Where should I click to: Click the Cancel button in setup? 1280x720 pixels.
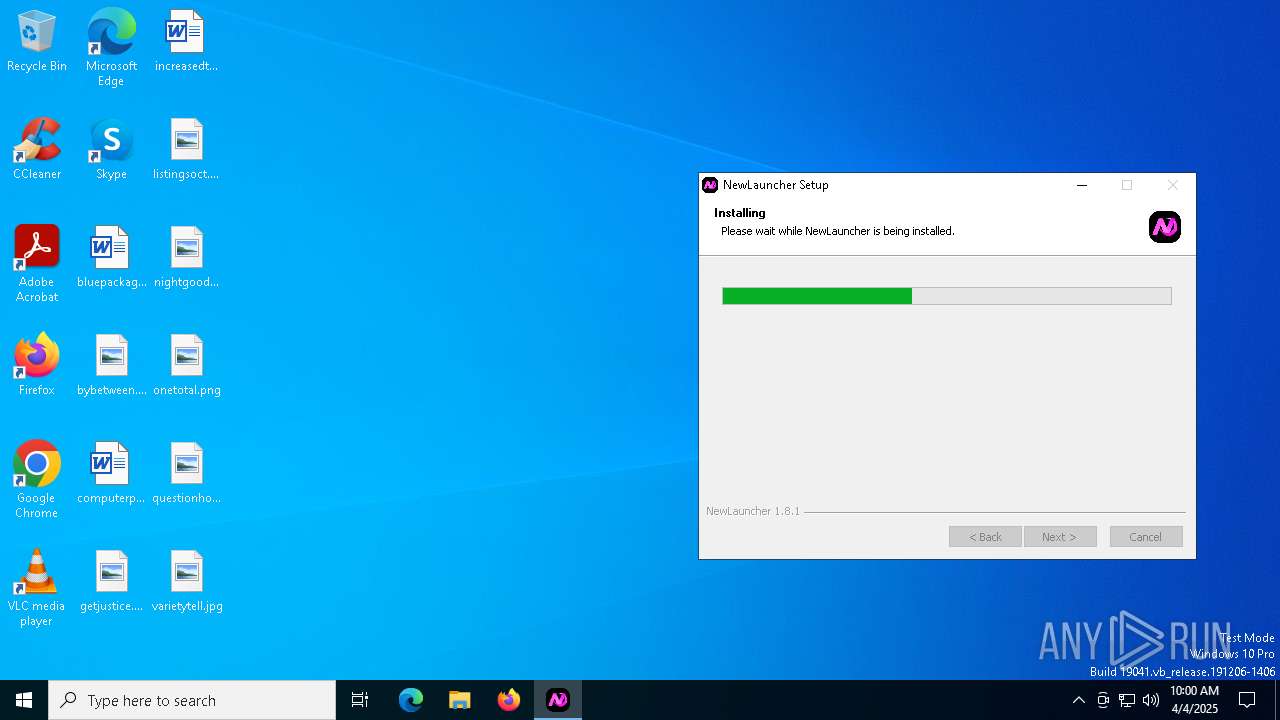pyautogui.click(x=1146, y=537)
